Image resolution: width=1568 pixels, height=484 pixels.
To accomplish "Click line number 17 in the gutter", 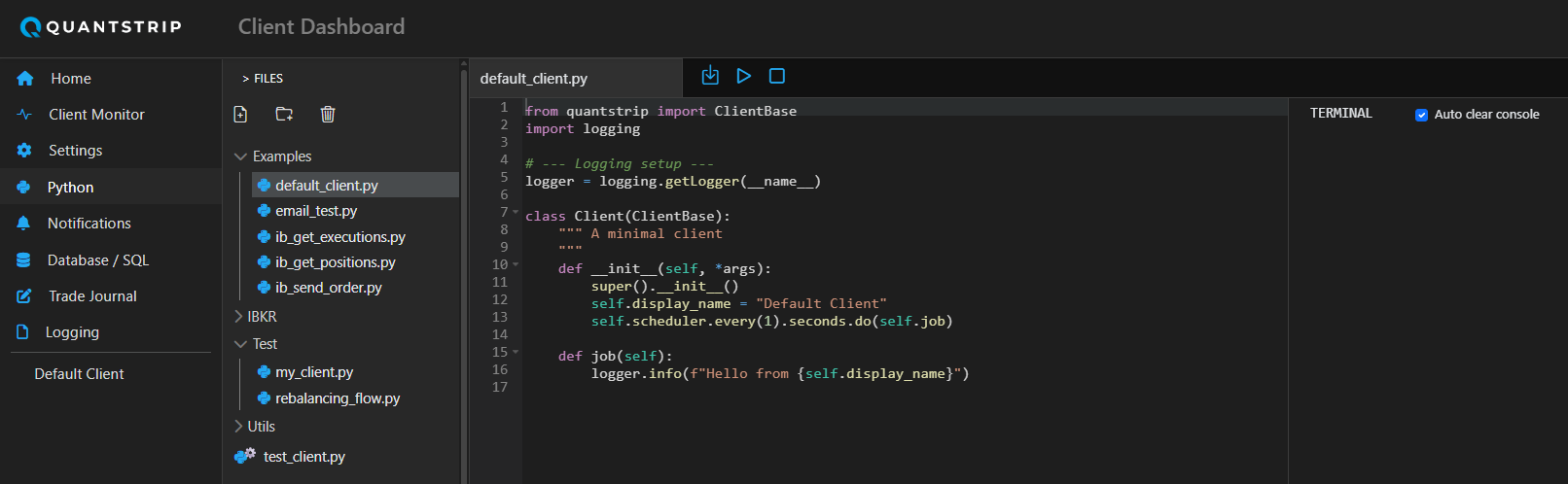I will tap(500, 387).
